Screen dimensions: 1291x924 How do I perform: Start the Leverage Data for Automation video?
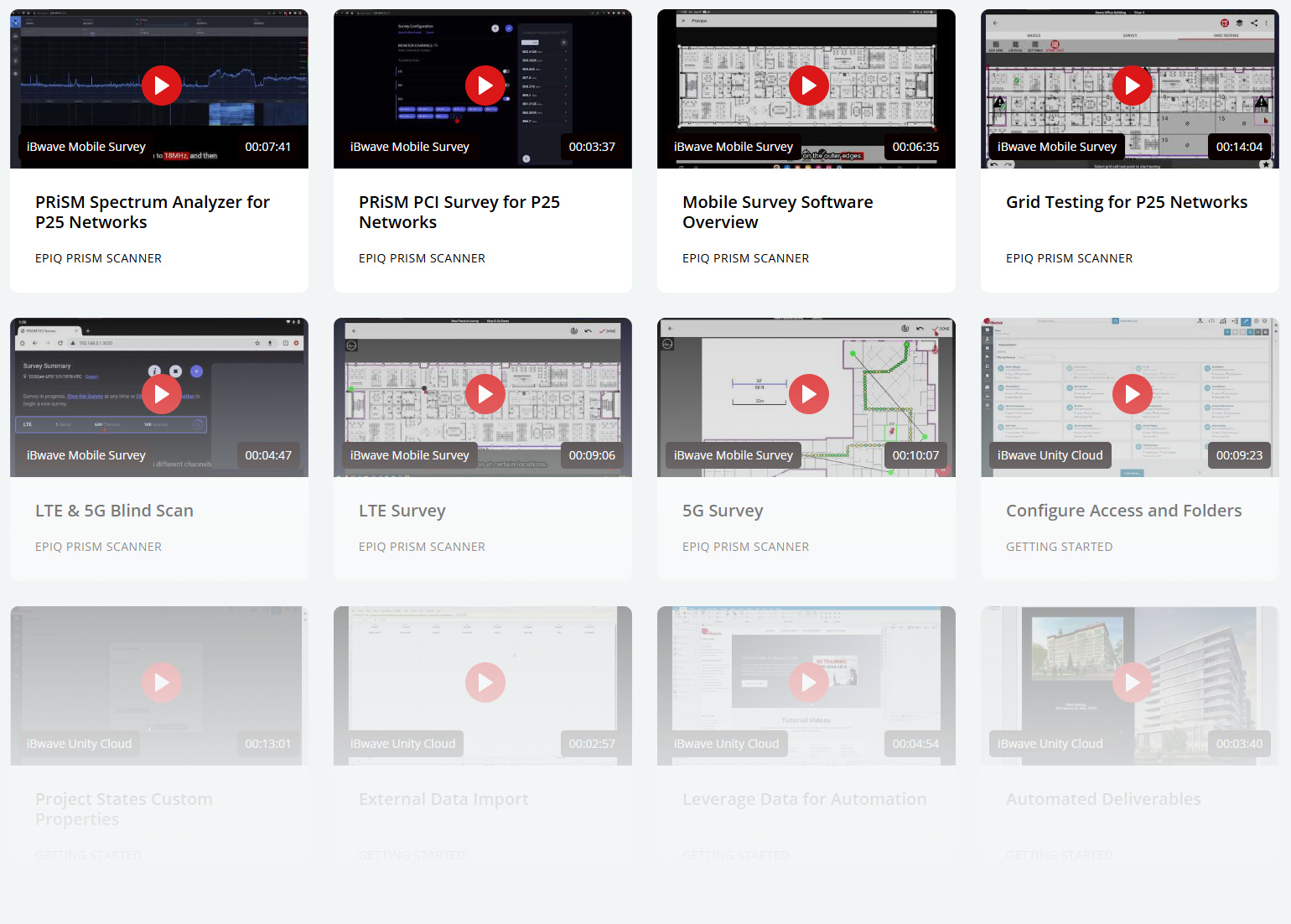point(808,682)
